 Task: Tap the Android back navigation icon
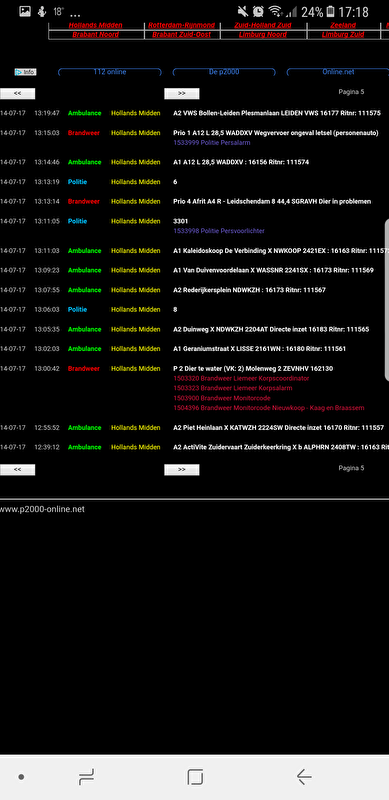coord(304,777)
